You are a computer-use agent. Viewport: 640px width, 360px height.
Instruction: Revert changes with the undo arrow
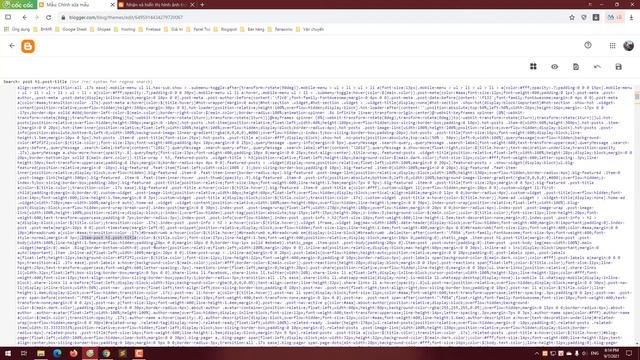pyautogui.click(x=597, y=67)
